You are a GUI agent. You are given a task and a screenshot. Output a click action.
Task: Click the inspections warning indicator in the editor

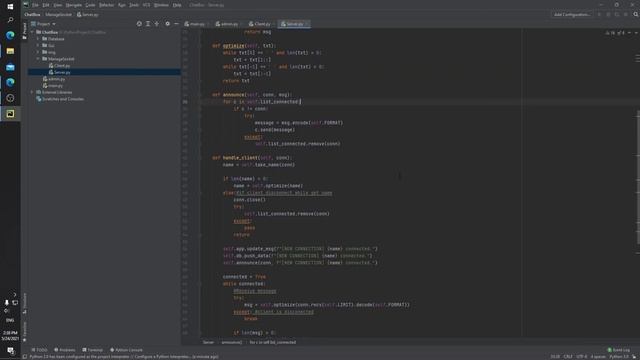[616, 33]
